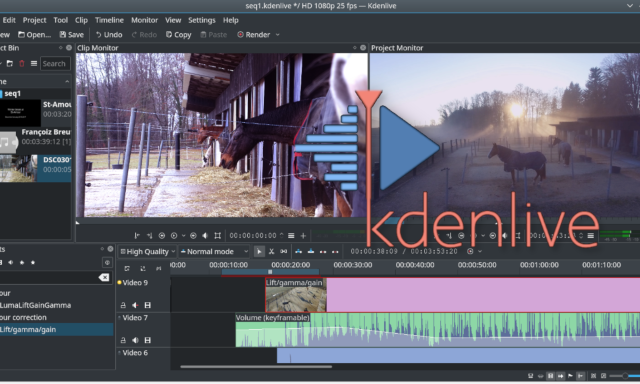Open the Settings menu
Viewport: 640px width, 384px height.
(x=202, y=20)
